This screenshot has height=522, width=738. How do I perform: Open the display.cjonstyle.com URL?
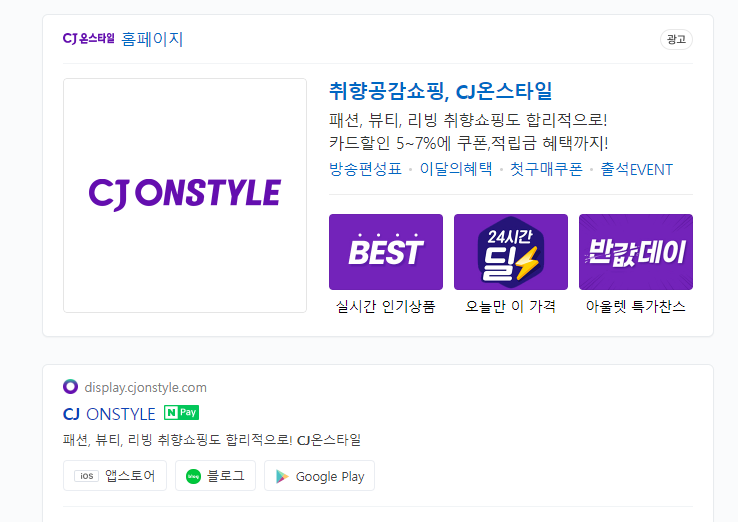click(145, 387)
